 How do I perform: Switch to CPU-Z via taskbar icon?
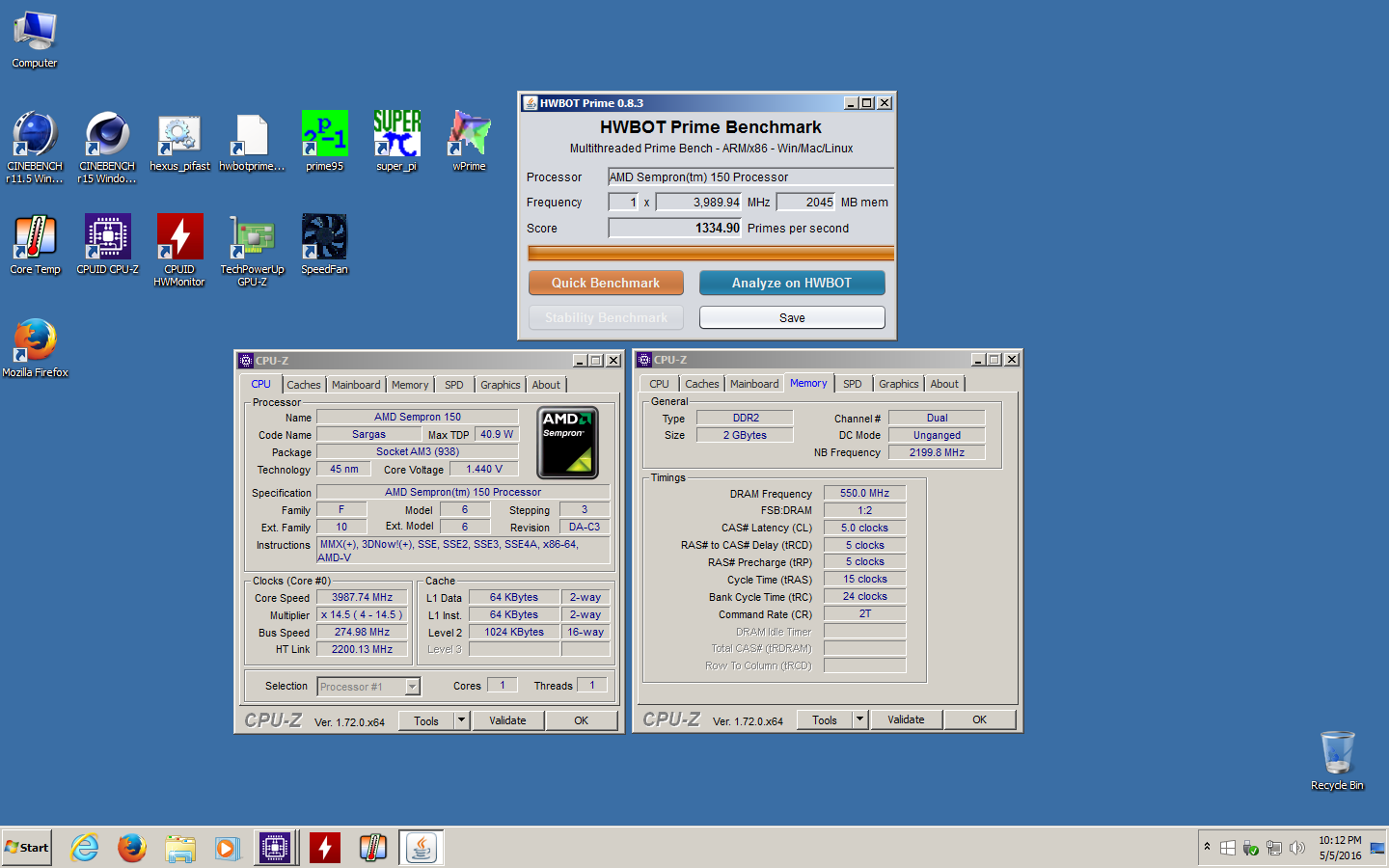[x=275, y=848]
